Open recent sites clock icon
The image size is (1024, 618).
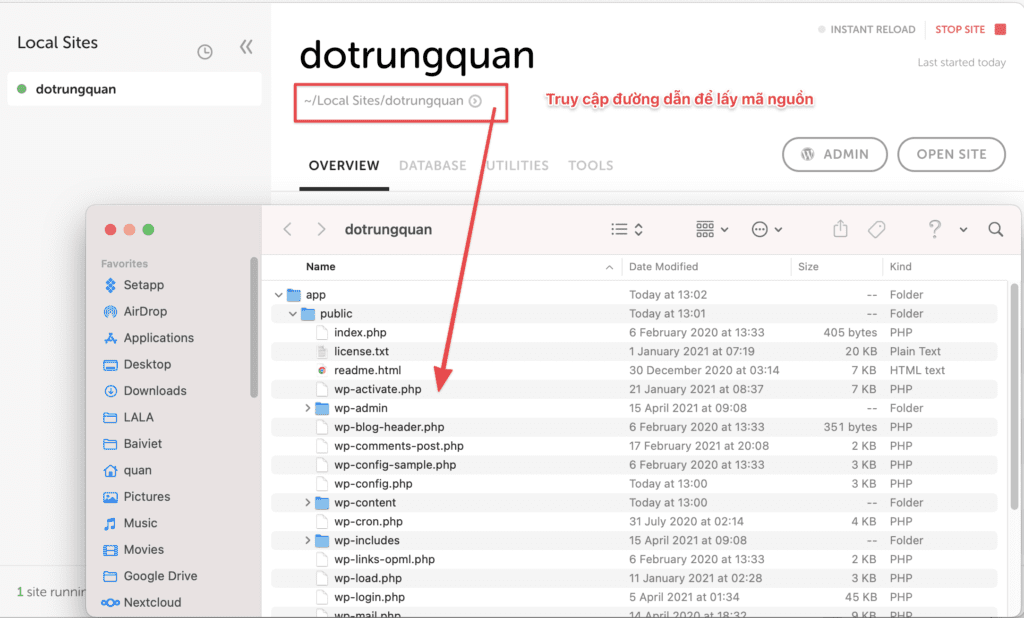tap(205, 52)
